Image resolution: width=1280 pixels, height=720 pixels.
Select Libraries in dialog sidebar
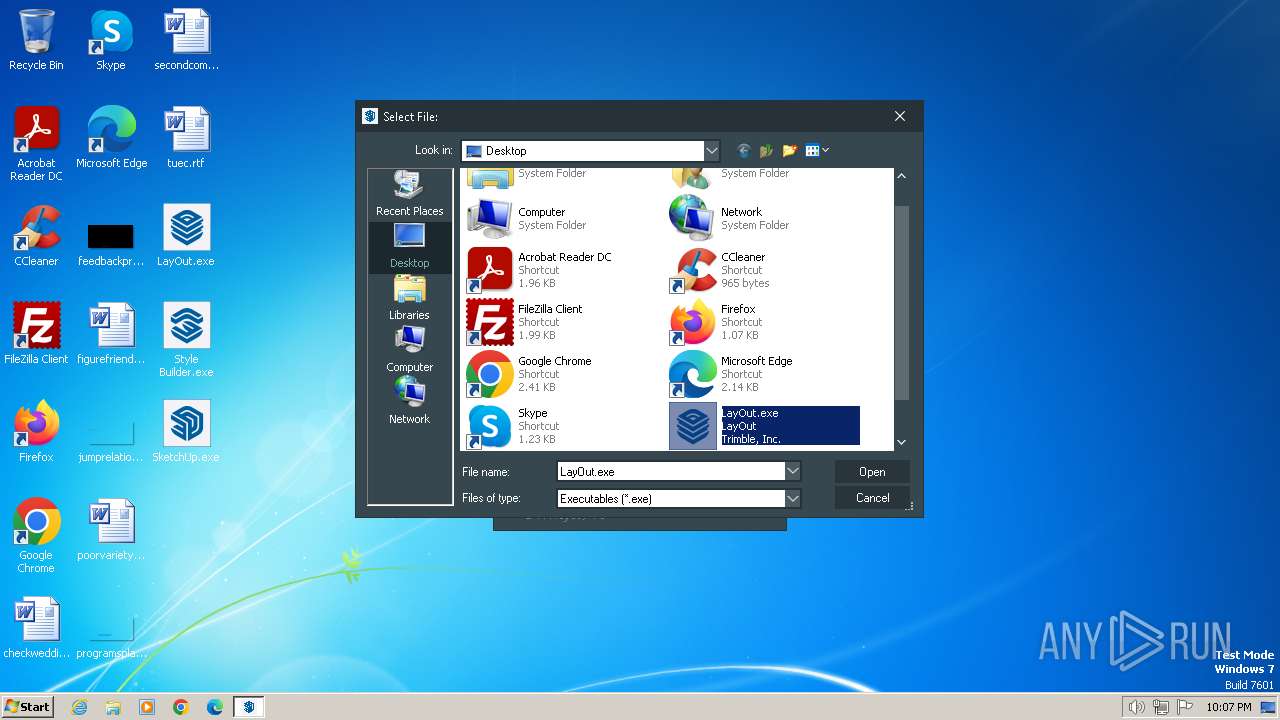point(409,298)
